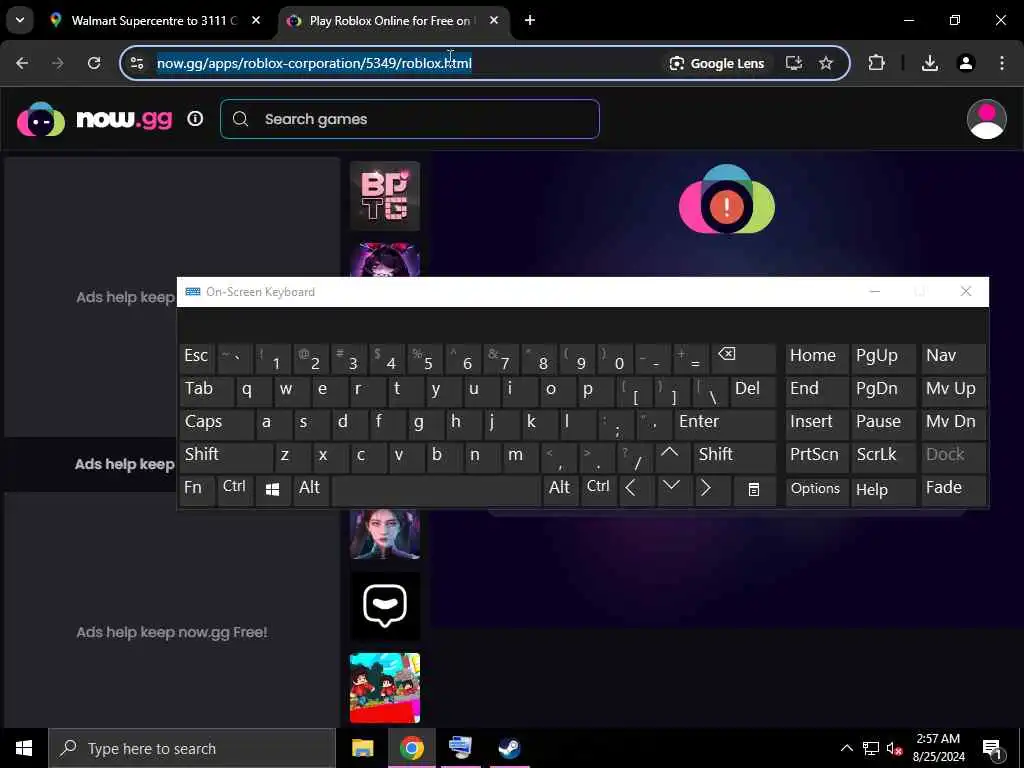This screenshot has width=1024, height=768.
Task: Click the muted volume tray icon
Action: [894, 748]
